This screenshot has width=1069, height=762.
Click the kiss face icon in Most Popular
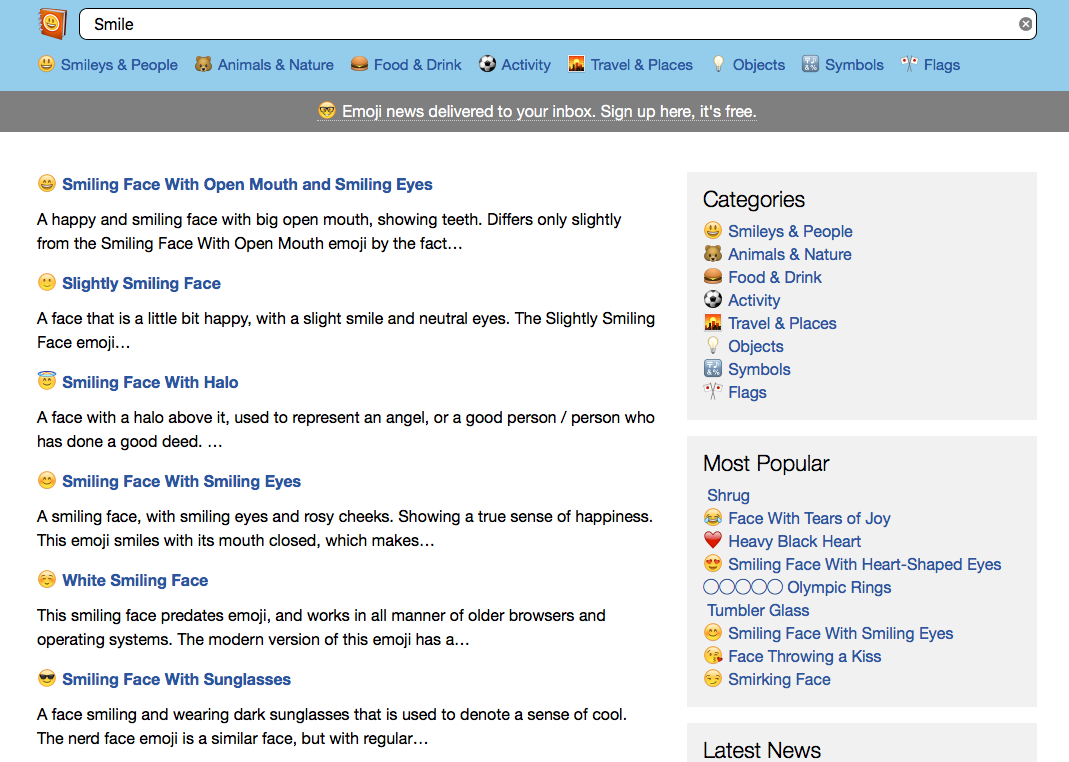712,656
